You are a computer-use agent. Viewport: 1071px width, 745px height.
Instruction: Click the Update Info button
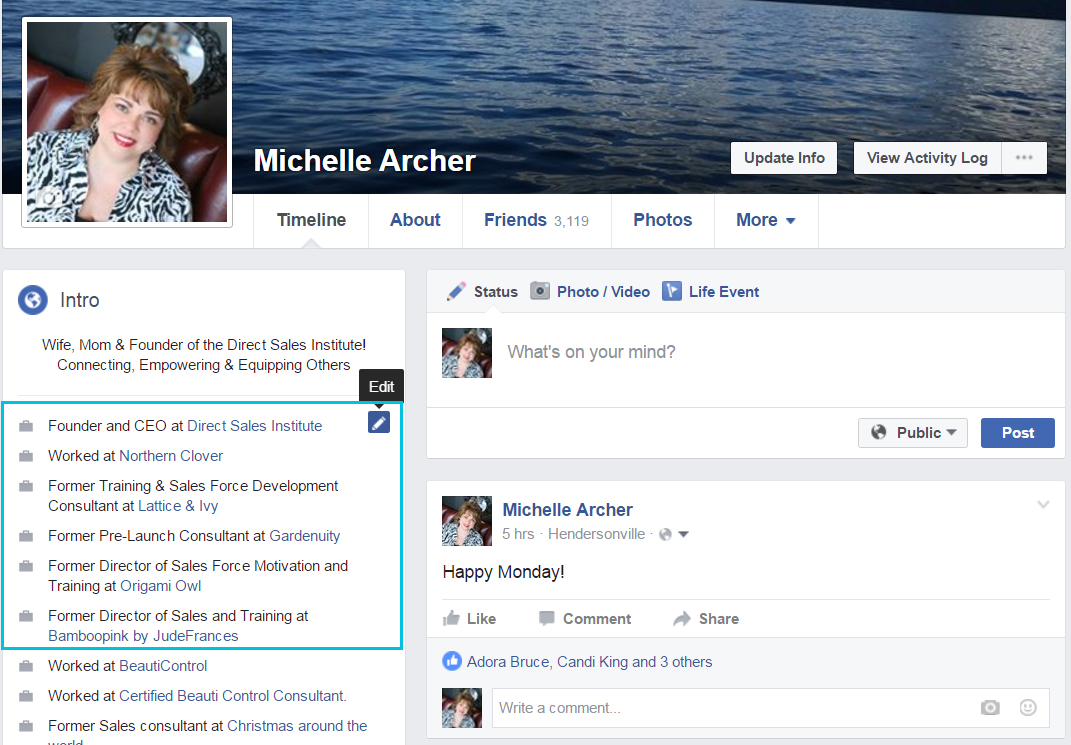(x=784, y=158)
